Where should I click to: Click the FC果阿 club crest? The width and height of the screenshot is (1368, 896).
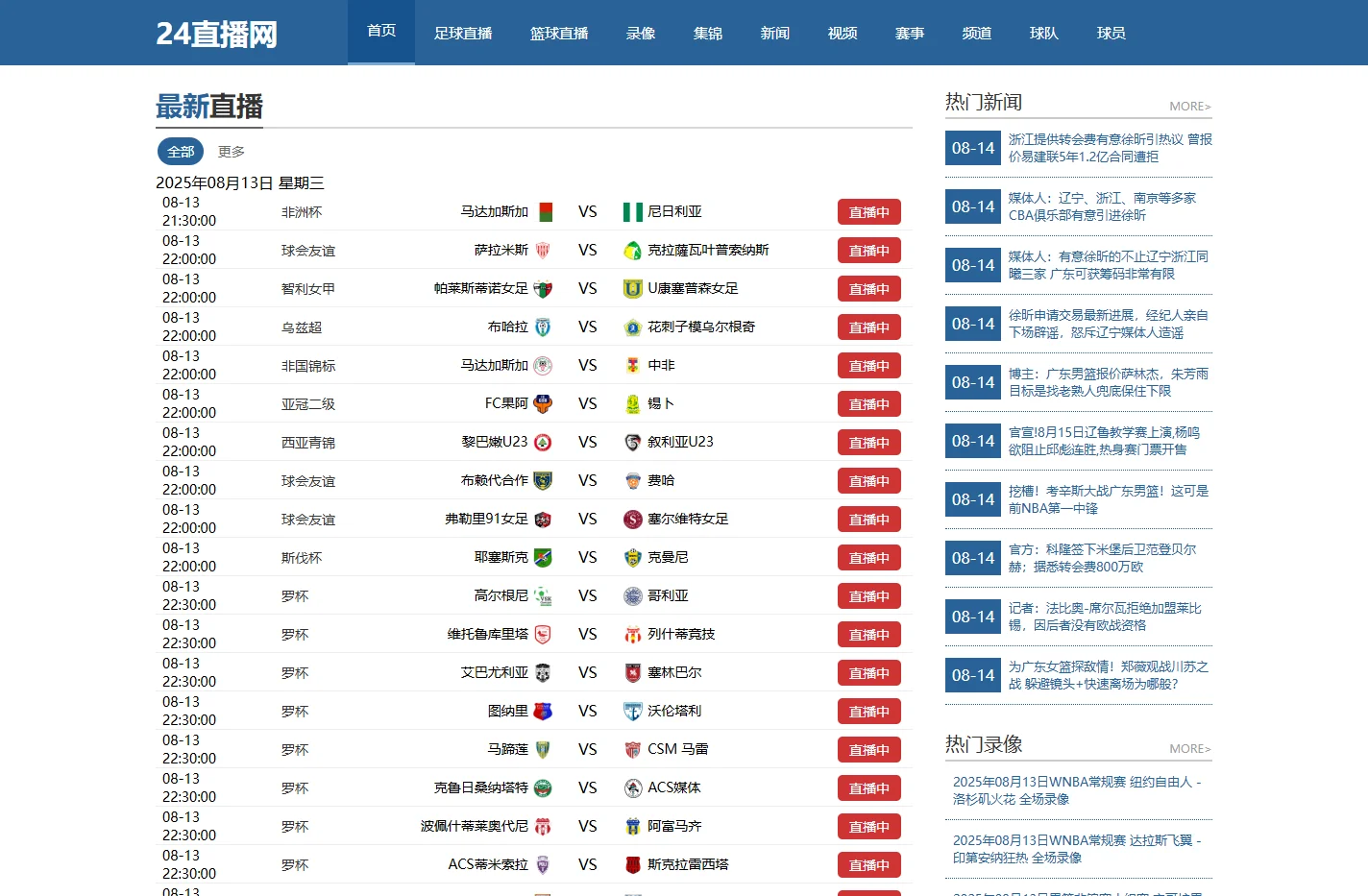543,403
